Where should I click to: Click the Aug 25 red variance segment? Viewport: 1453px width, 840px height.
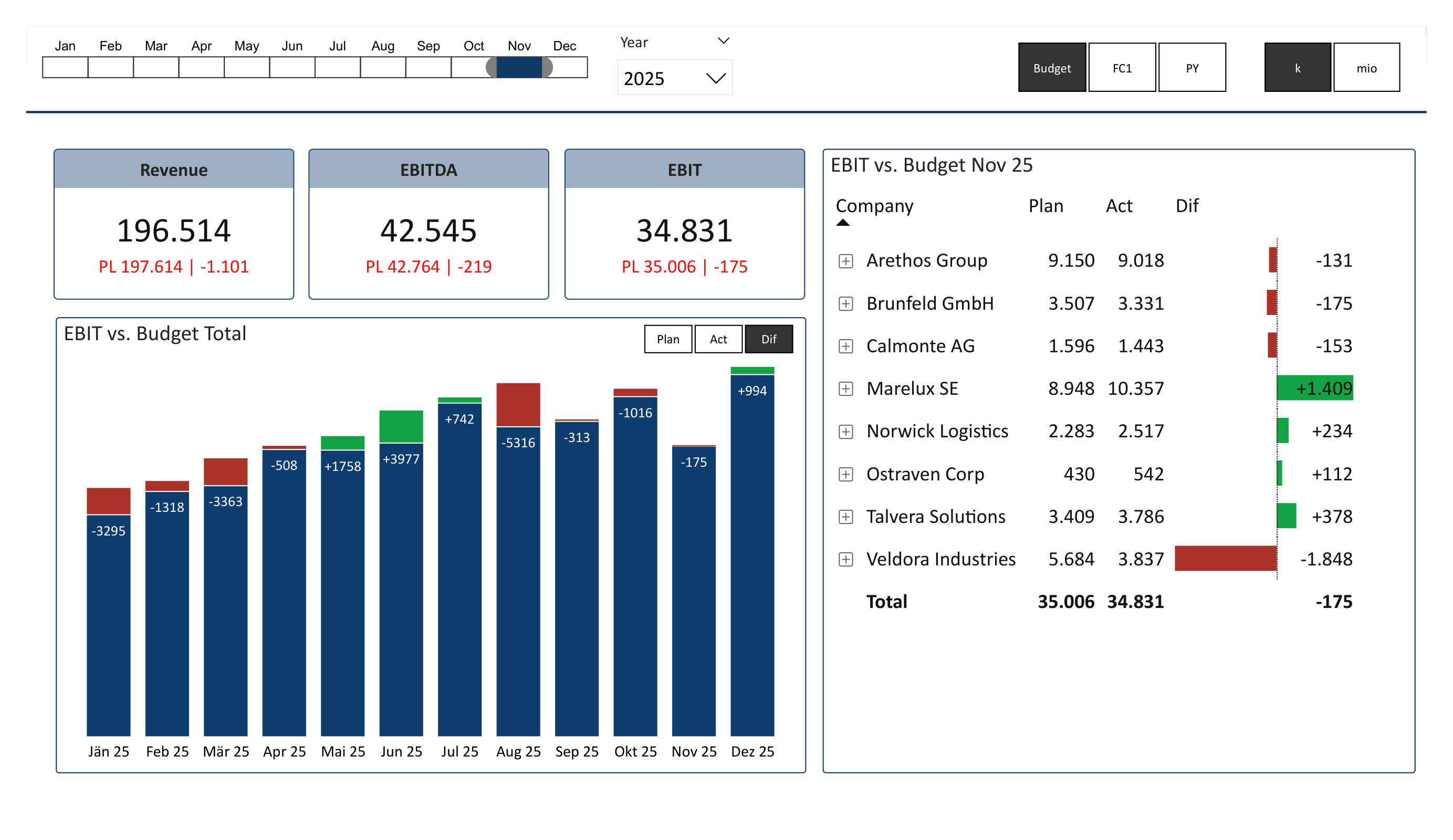pos(518,404)
